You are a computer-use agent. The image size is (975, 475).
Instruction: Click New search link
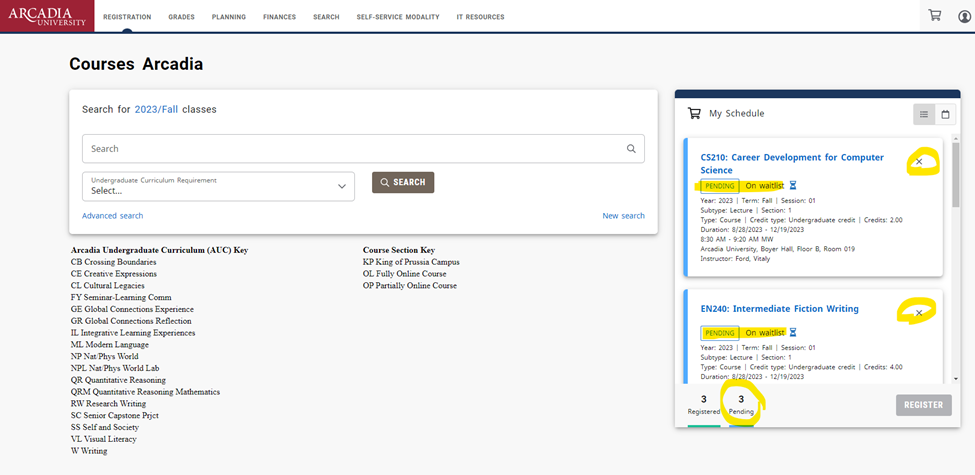point(624,216)
